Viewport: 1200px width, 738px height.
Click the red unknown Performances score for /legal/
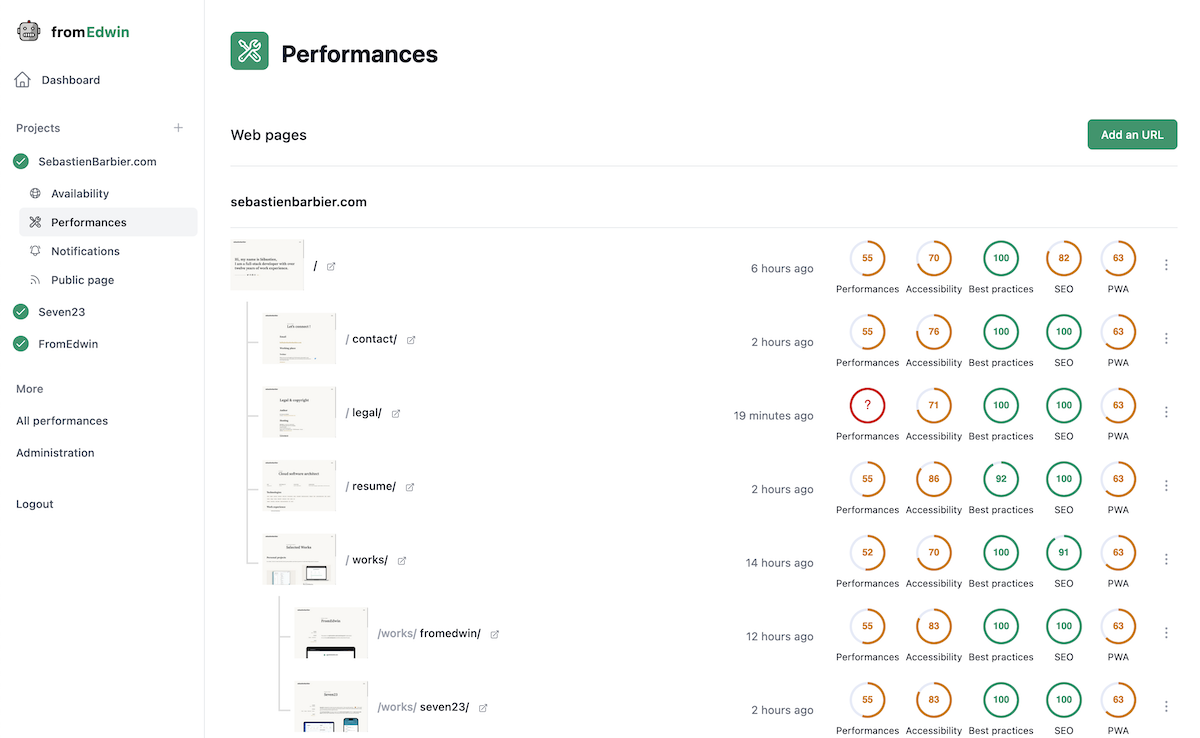tap(867, 405)
